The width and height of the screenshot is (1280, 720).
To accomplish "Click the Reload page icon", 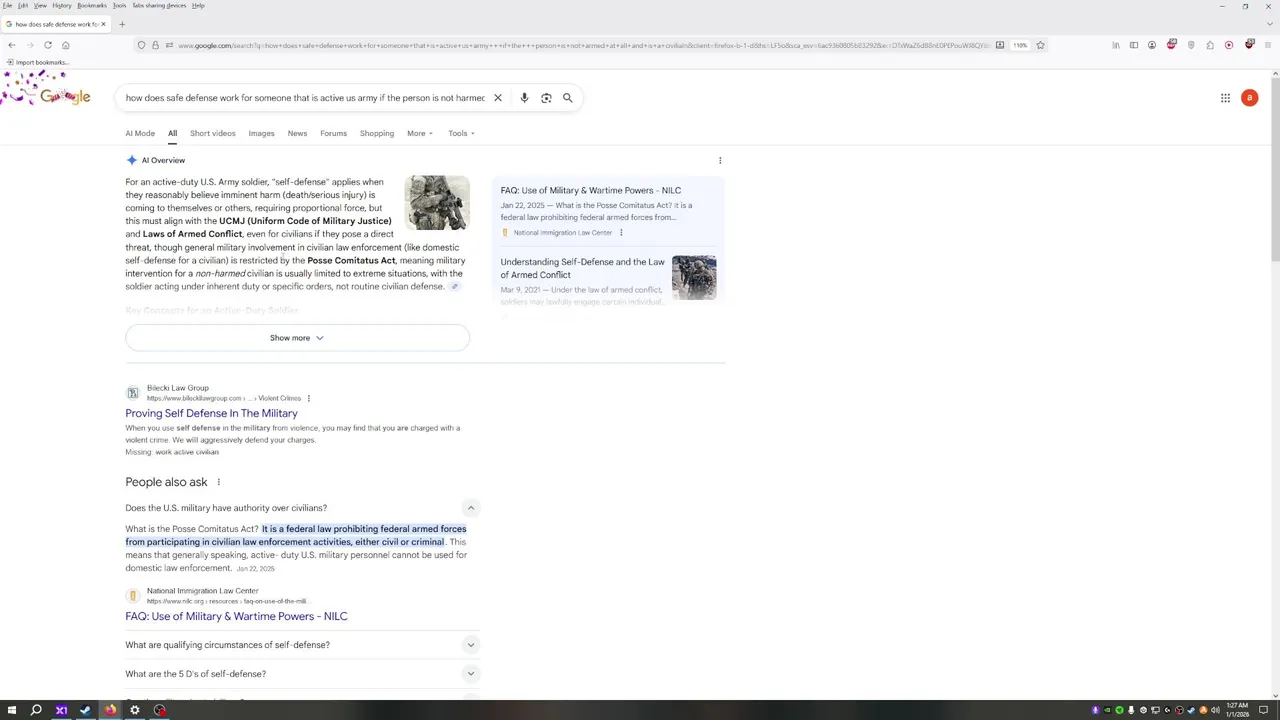I will pyautogui.click(x=47, y=45).
